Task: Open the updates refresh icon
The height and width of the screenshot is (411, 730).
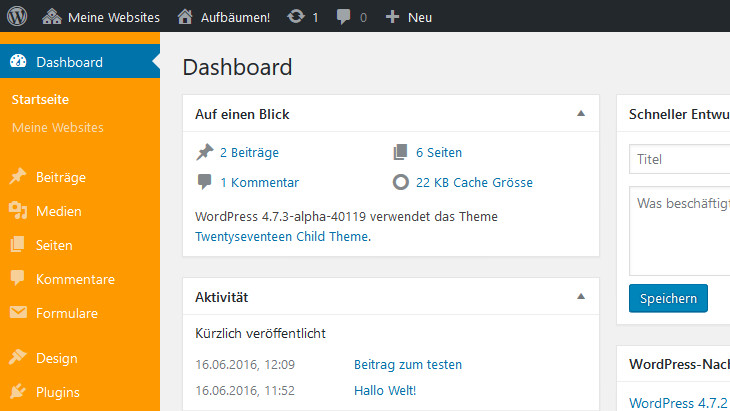Action: [296, 17]
